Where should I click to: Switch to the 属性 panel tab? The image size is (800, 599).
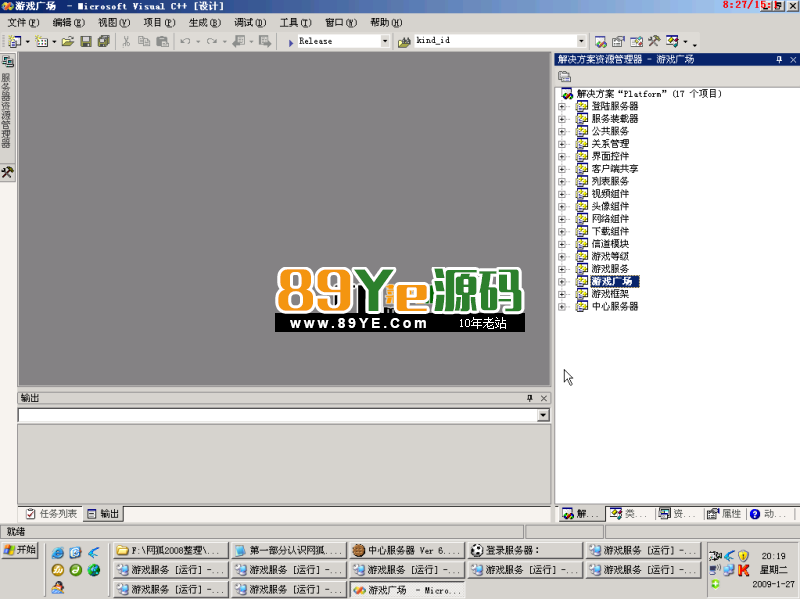click(x=724, y=514)
